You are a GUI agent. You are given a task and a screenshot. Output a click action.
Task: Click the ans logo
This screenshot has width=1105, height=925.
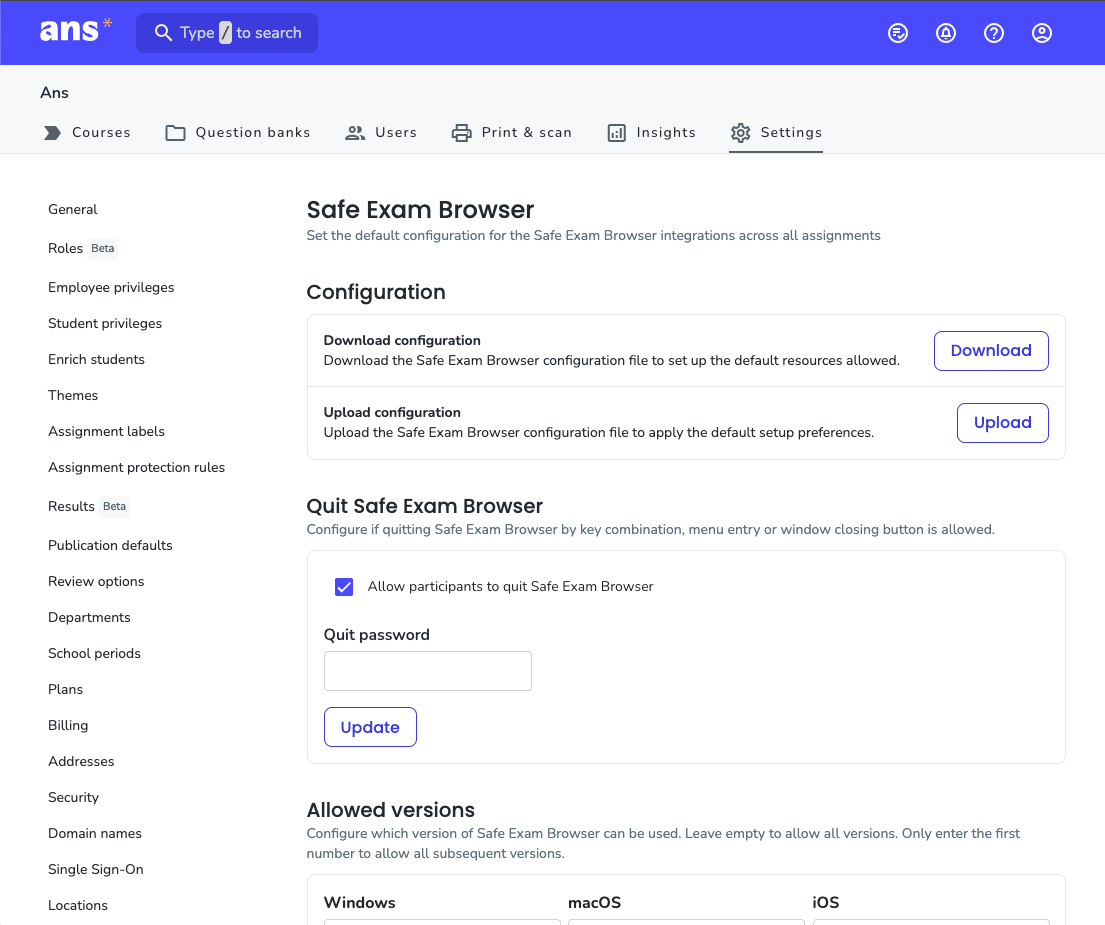pos(75,30)
